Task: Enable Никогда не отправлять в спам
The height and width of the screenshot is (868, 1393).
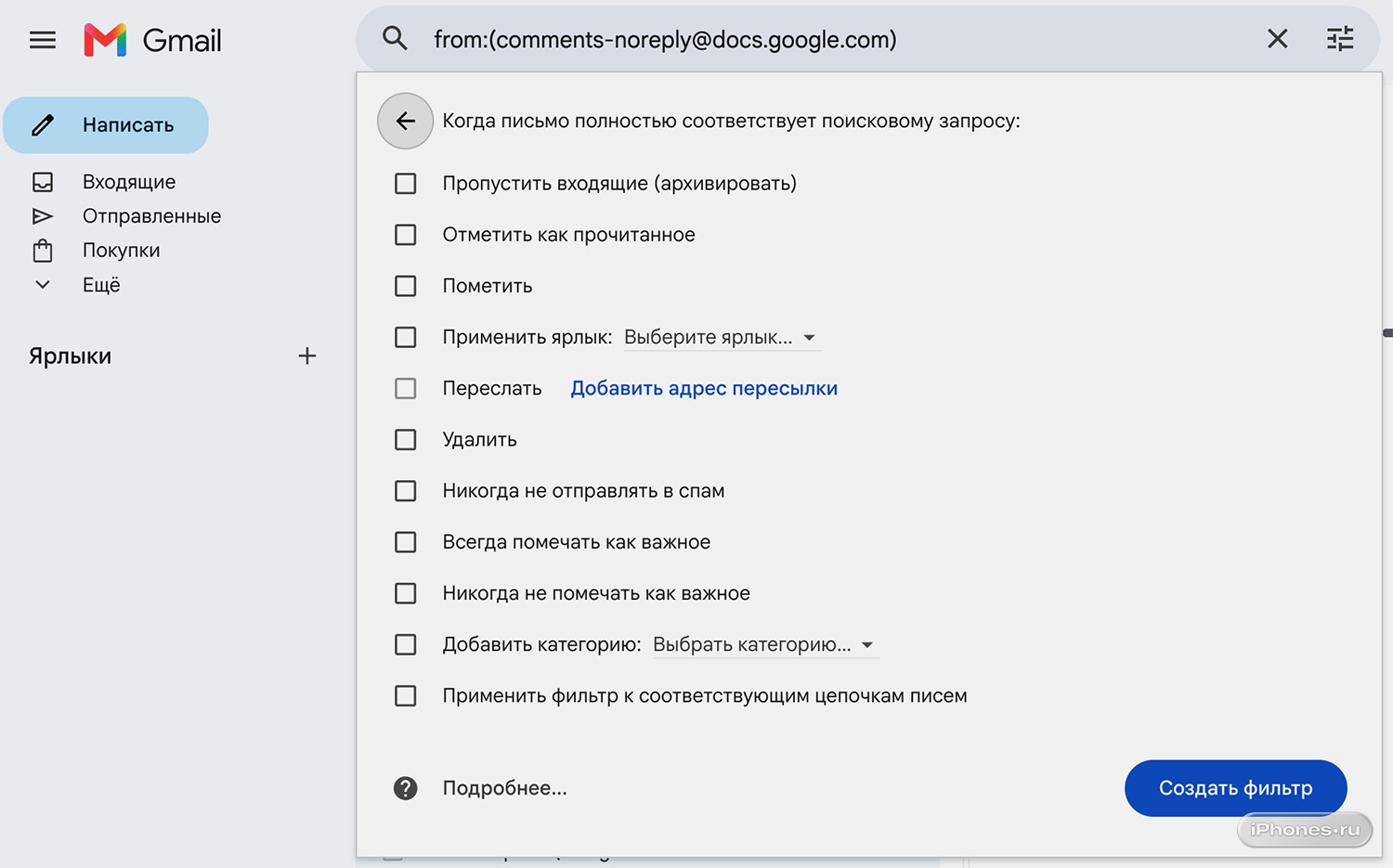Action: click(x=406, y=491)
